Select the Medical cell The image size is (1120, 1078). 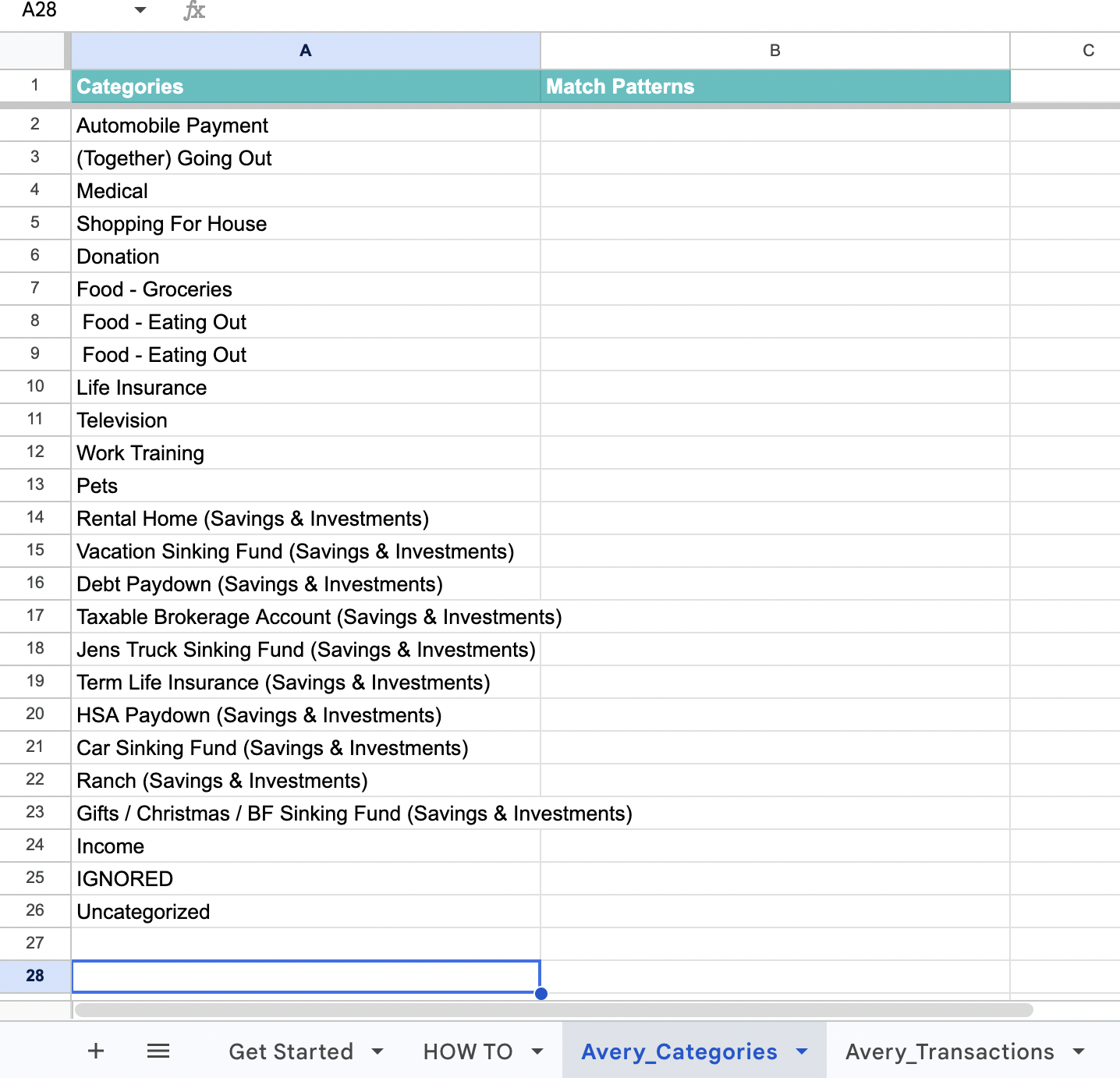306,190
